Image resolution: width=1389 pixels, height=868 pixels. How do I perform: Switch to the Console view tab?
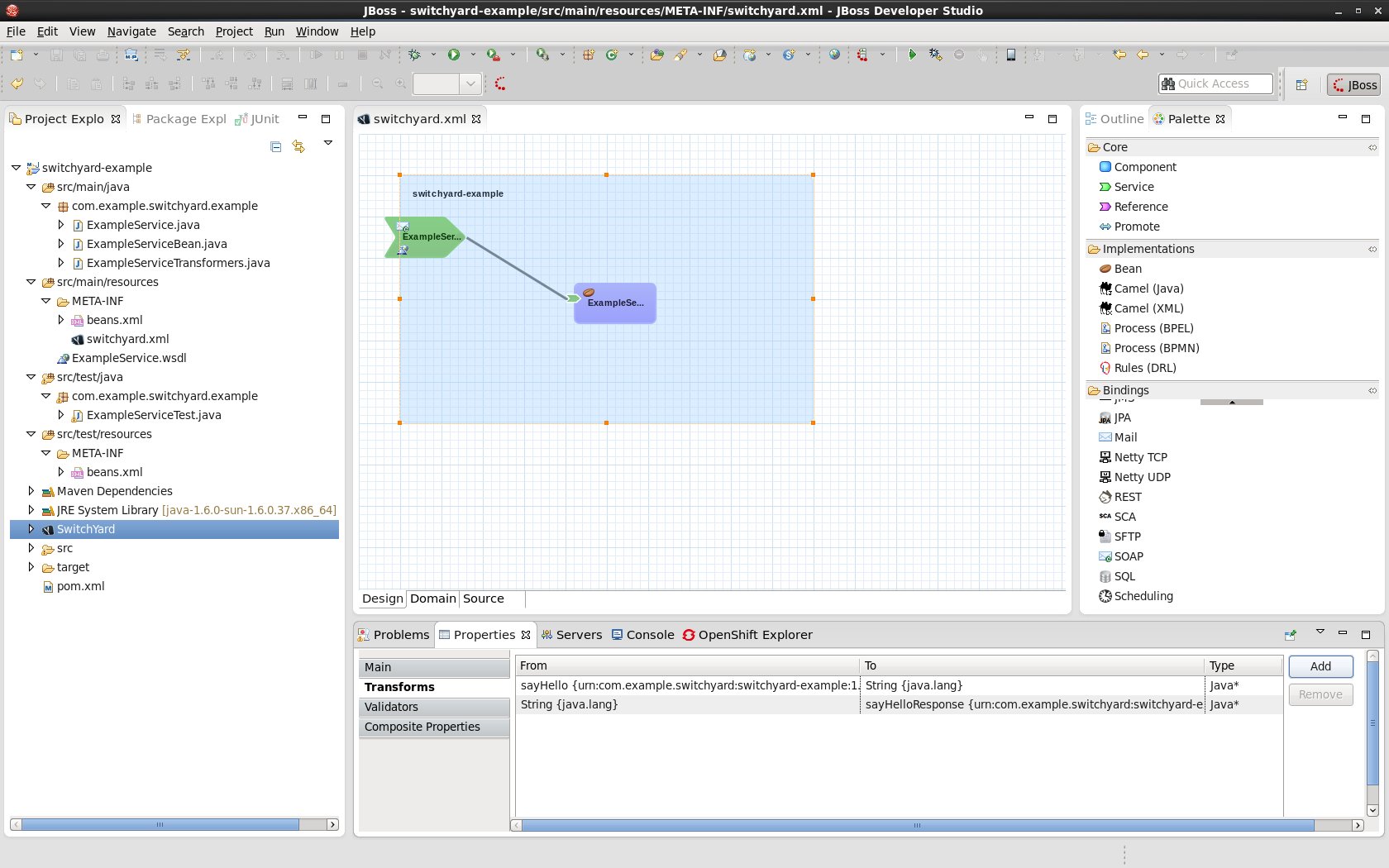[642, 635]
